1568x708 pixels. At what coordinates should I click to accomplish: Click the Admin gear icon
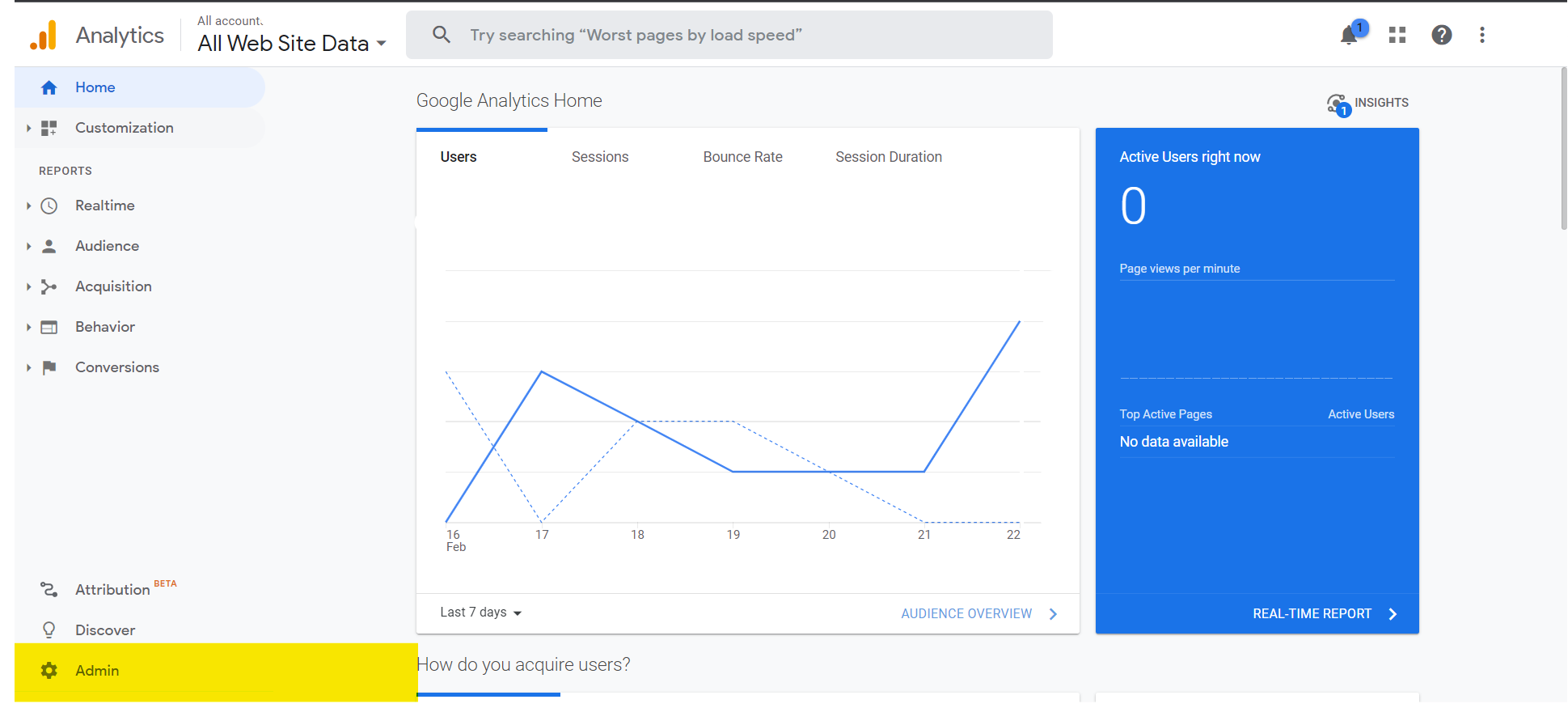49,671
